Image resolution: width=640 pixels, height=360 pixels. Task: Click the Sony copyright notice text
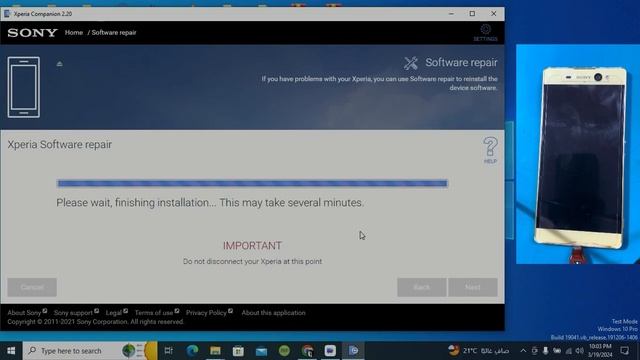point(96,322)
